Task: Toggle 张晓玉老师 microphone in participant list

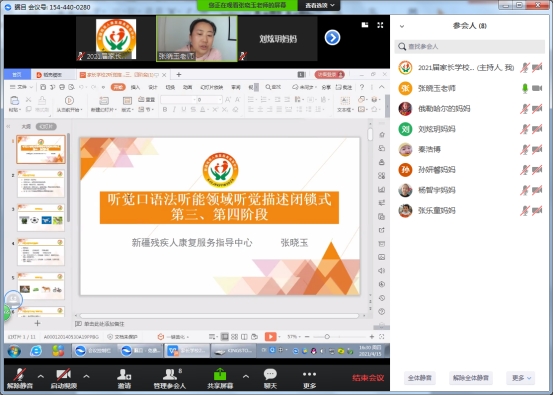Action: (x=525, y=88)
